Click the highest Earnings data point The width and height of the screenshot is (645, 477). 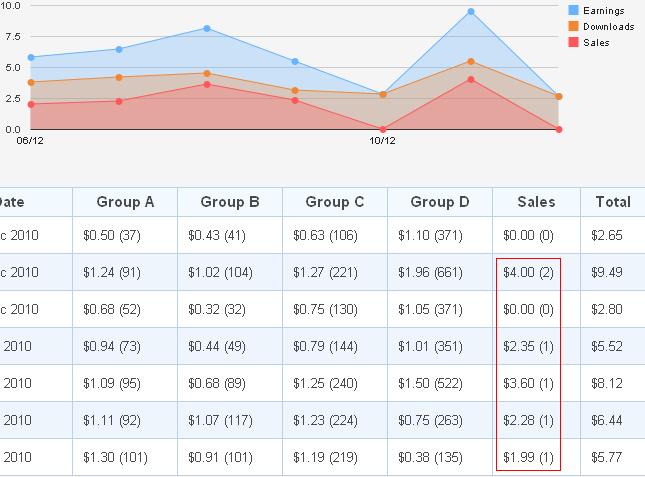click(470, 12)
